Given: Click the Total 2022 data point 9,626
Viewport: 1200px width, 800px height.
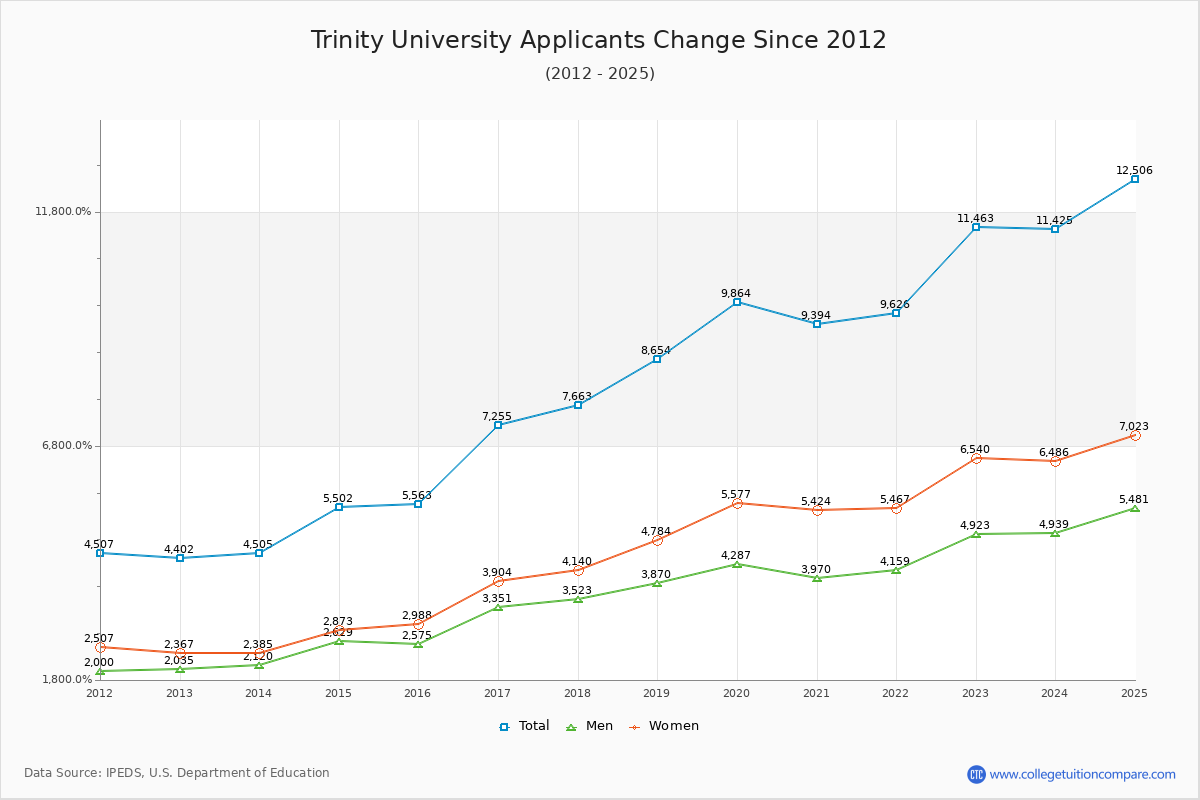Looking at the screenshot, I should pyautogui.click(x=896, y=313).
